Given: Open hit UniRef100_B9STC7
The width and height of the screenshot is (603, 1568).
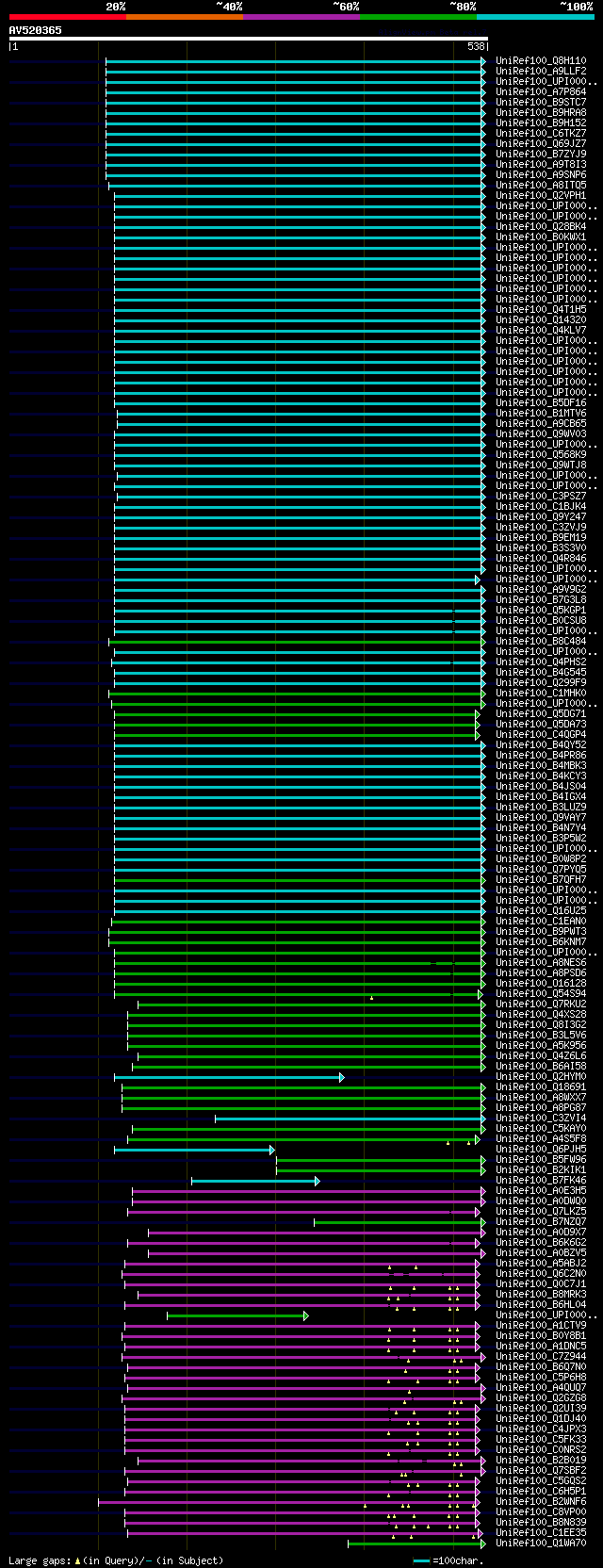Looking at the screenshot, I should tap(541, 103).
